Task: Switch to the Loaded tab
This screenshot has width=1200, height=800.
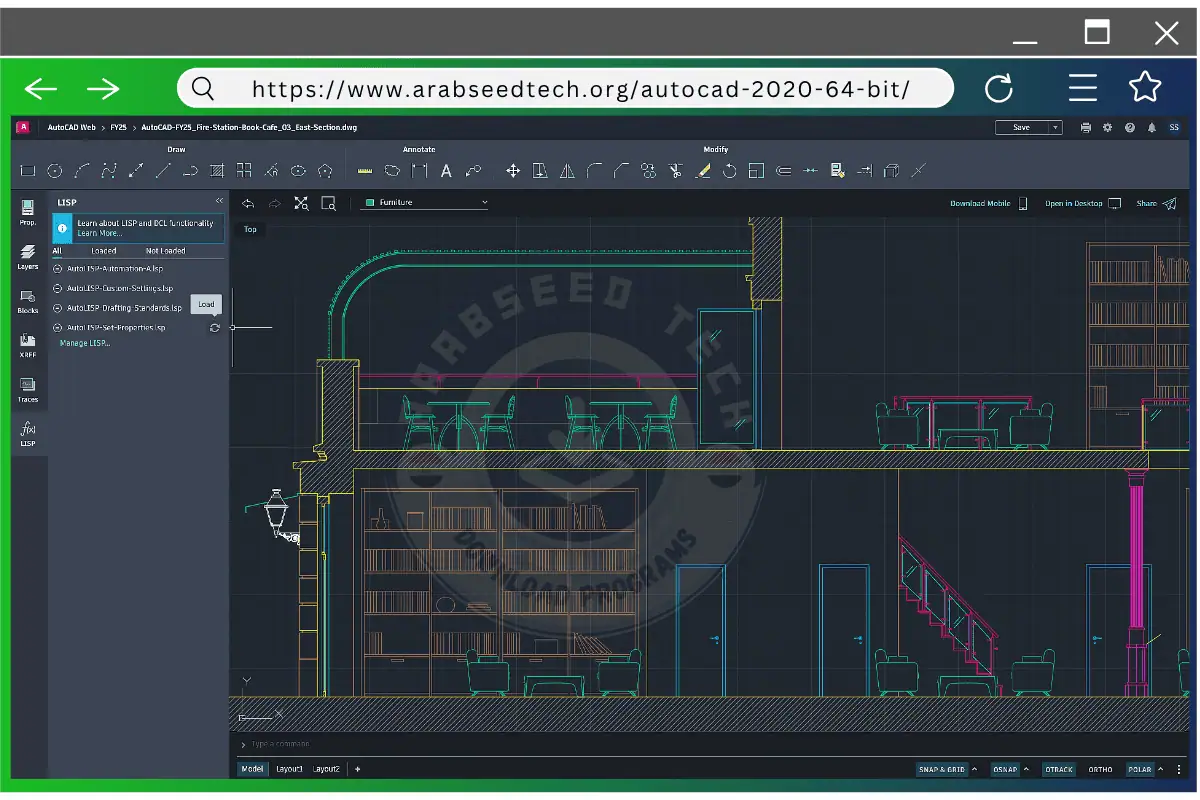Action: 104,251
